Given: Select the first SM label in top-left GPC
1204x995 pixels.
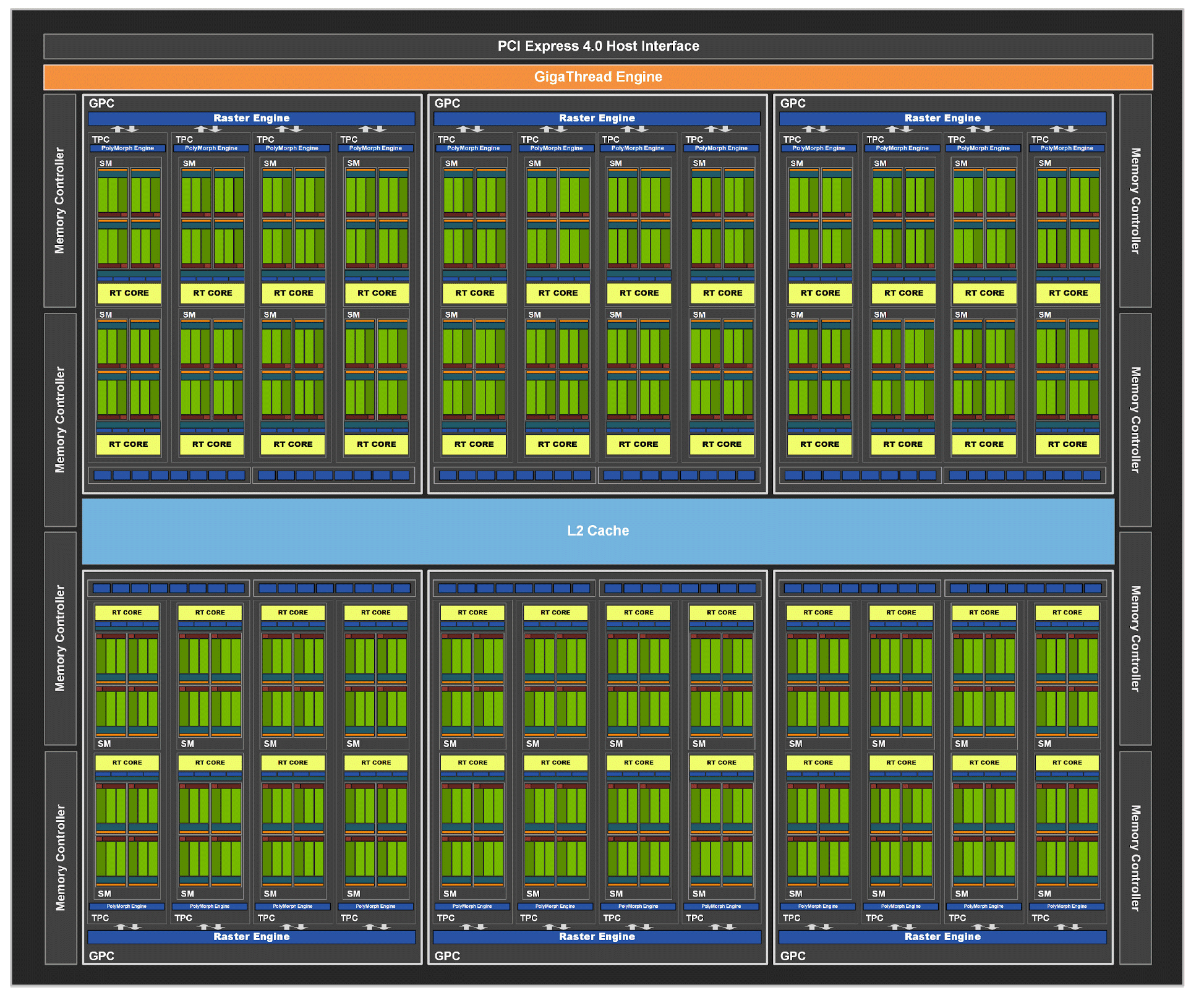Looking at the screenshot, I should point(106,163).
